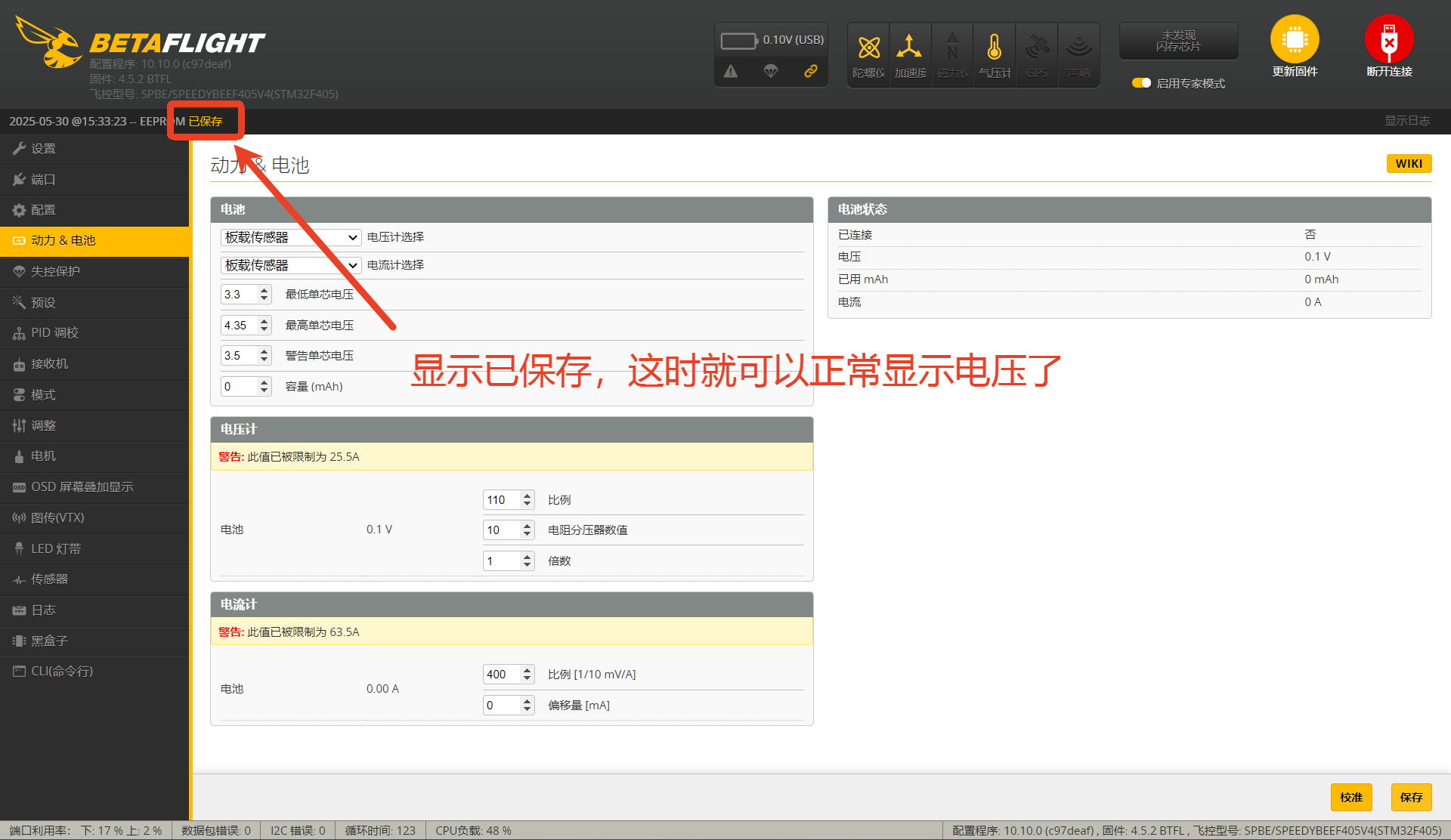Click the link status chain icon
Image resolution: width=1451 pixels, height=840 pixels.
811,71
